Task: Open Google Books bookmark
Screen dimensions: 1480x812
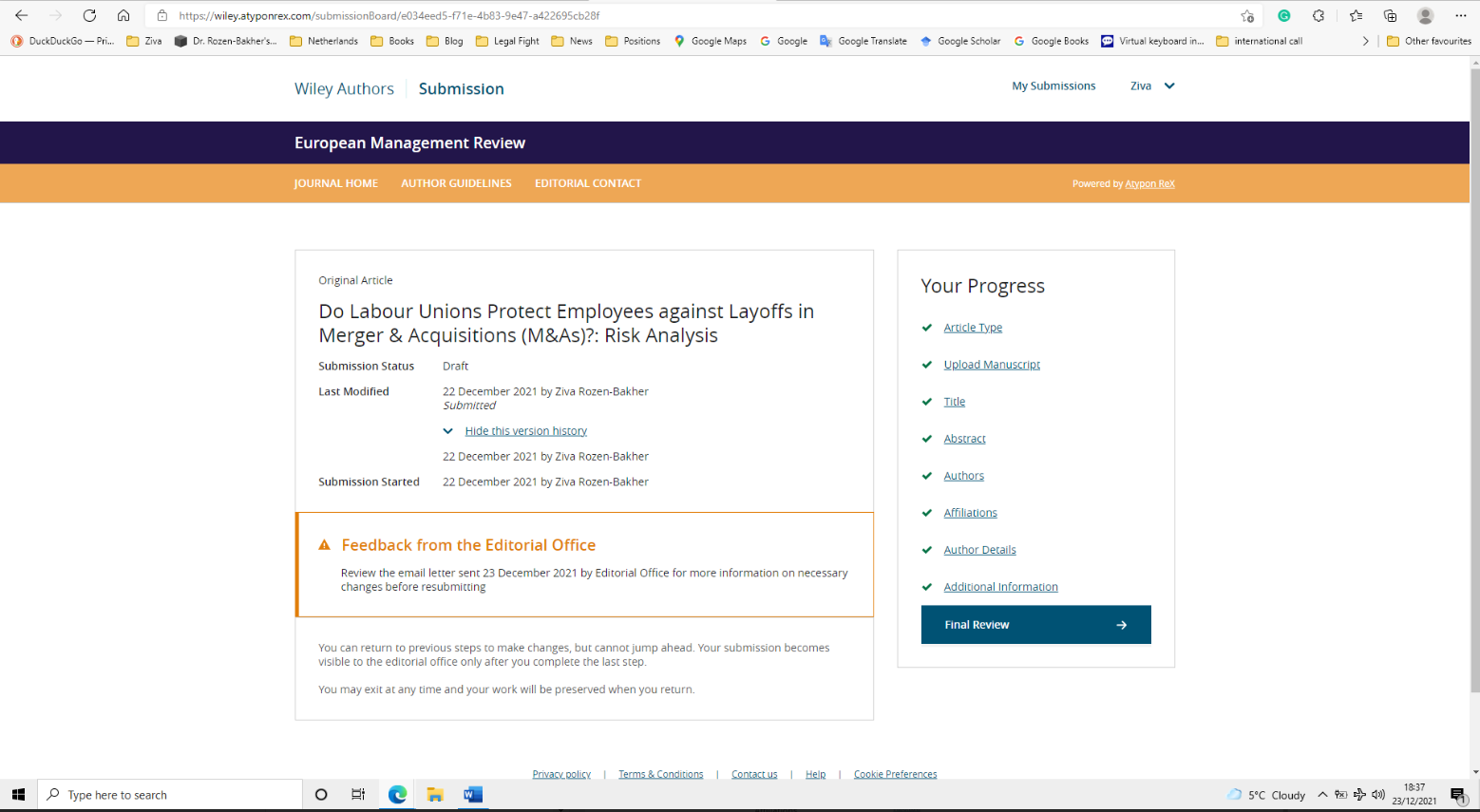Action: (x=1052, y=41)
